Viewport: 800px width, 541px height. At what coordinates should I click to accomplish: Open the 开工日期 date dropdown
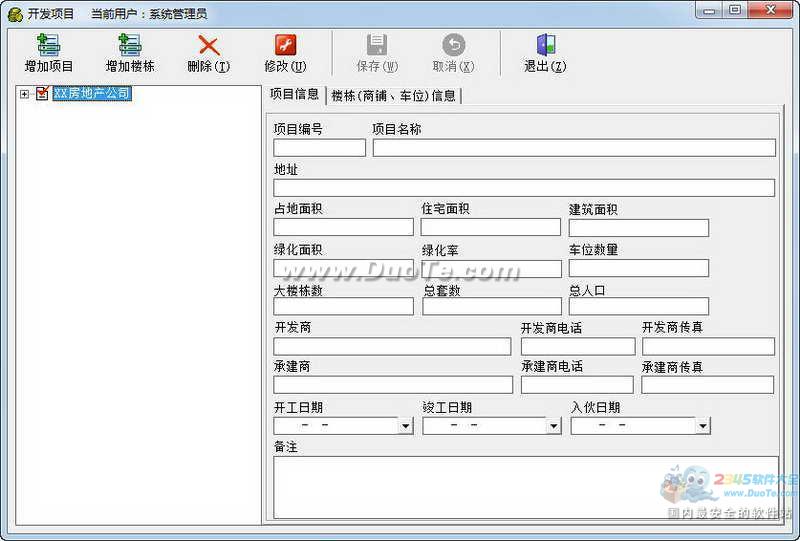(x=405, y=426)
